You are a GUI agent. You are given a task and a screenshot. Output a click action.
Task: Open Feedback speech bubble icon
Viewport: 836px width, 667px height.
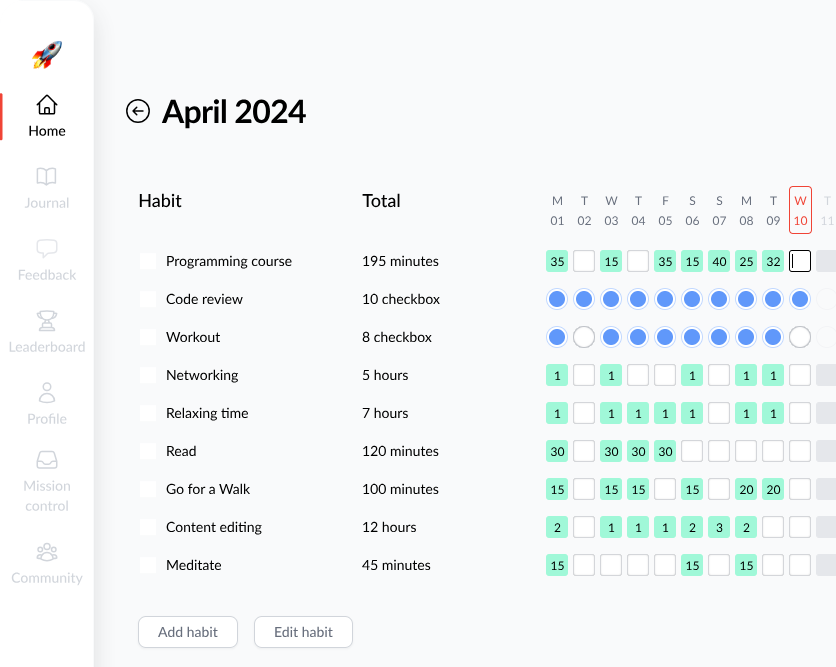pos(47,248)
